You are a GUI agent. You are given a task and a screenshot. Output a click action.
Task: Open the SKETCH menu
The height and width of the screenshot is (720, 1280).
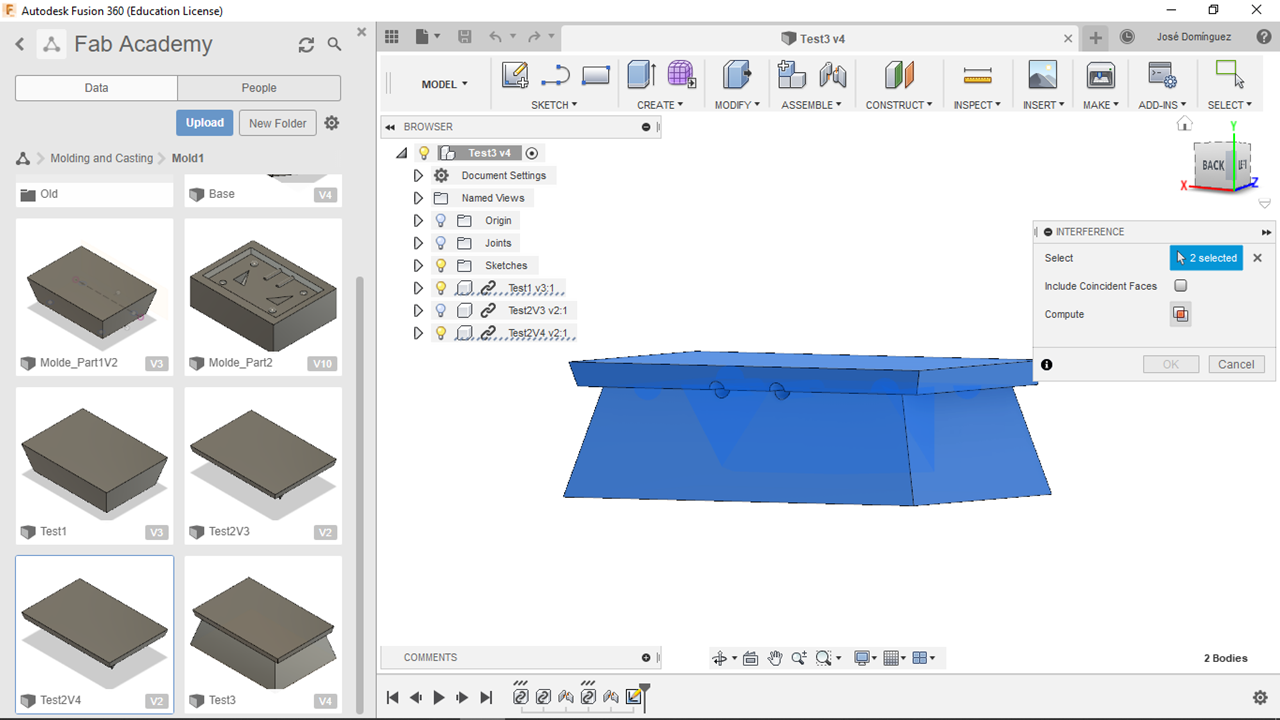pyautogui.click(x=554, y=105)
